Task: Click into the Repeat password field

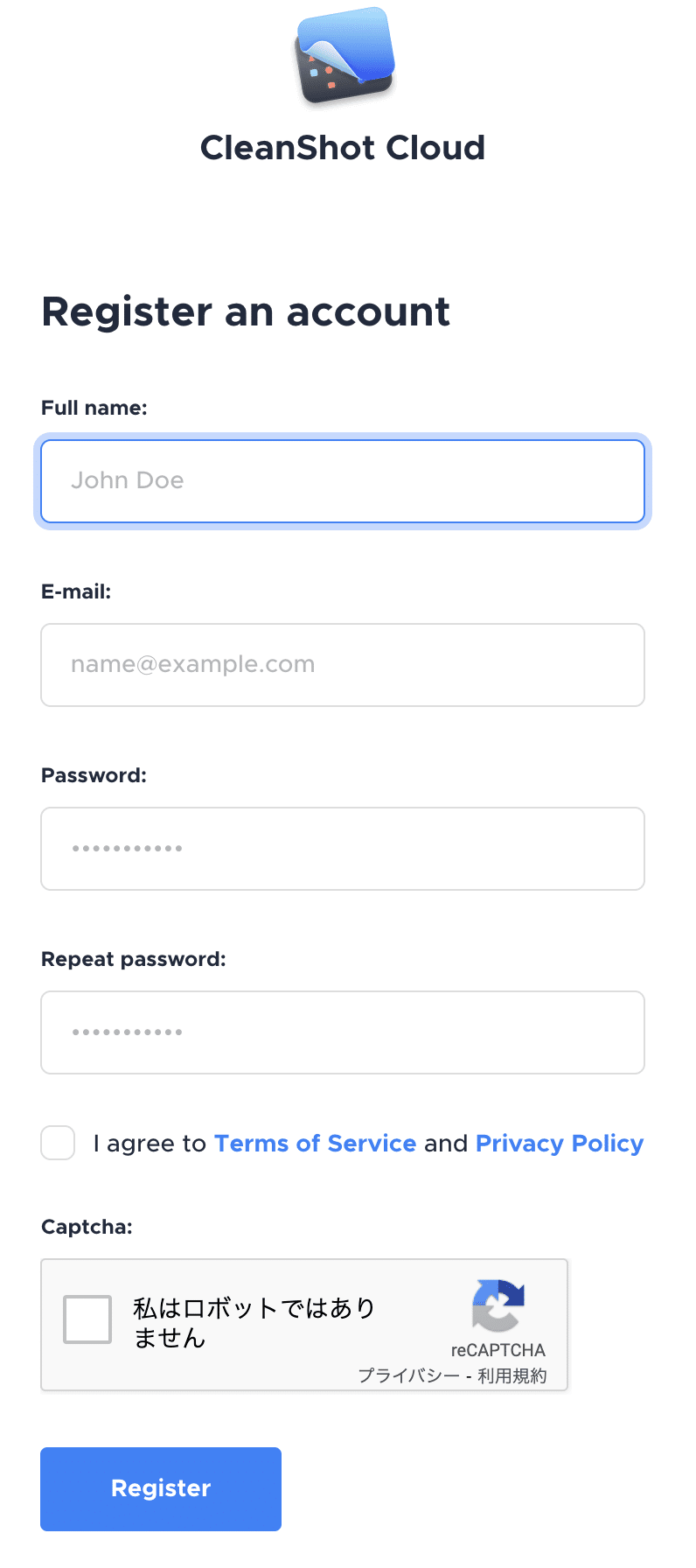Action: click(343, 1032)
